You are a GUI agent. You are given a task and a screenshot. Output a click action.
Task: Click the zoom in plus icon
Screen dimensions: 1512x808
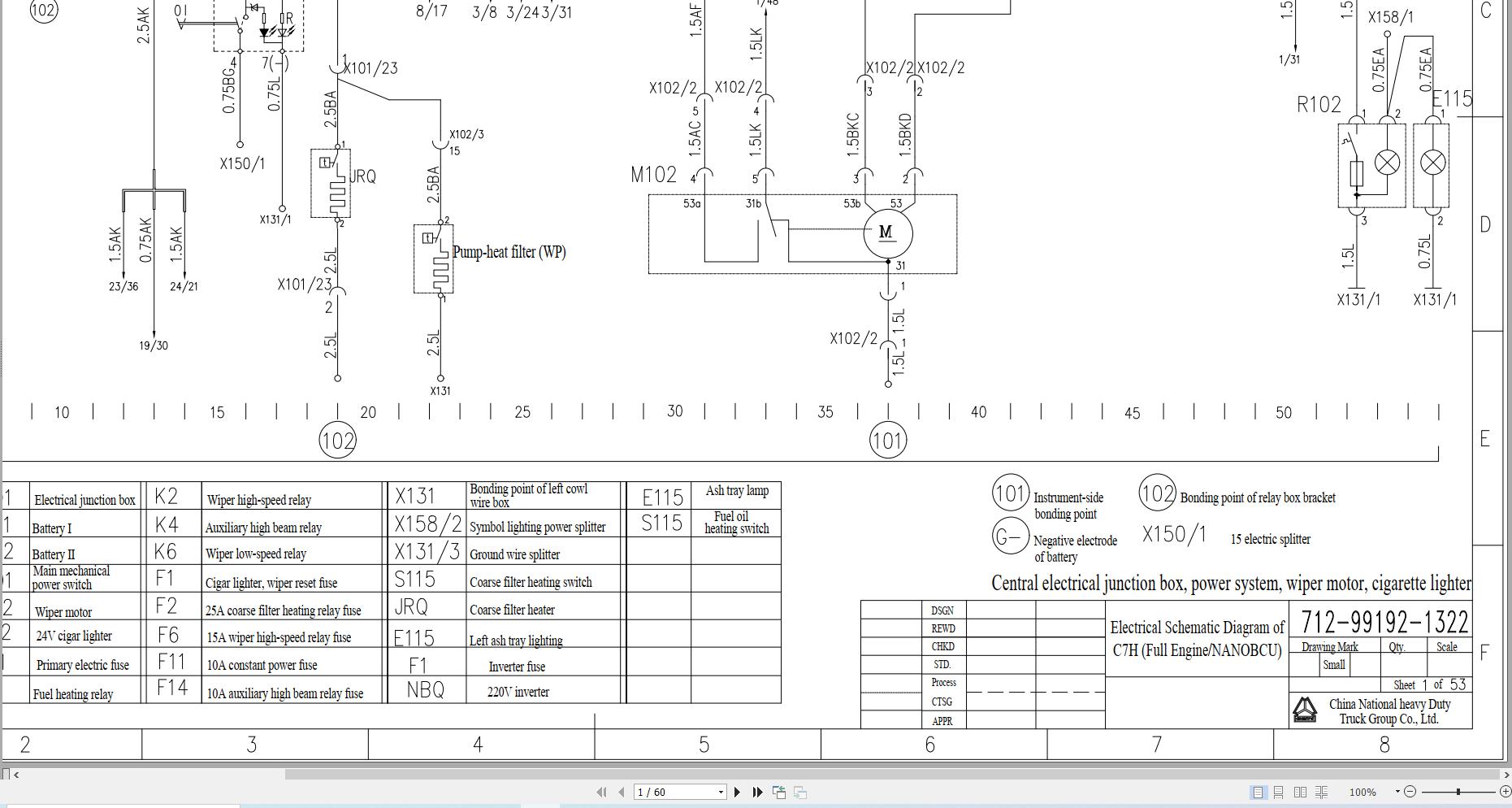1505,792
